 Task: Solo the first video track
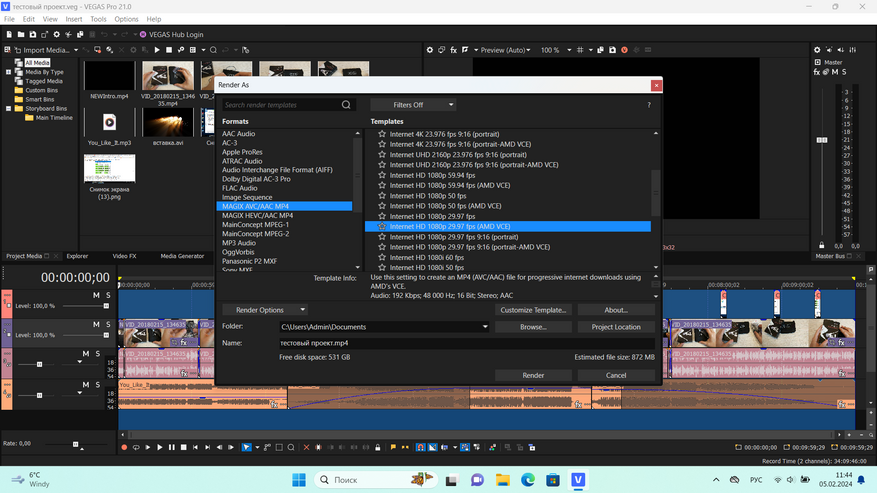(x=108, y=296)
